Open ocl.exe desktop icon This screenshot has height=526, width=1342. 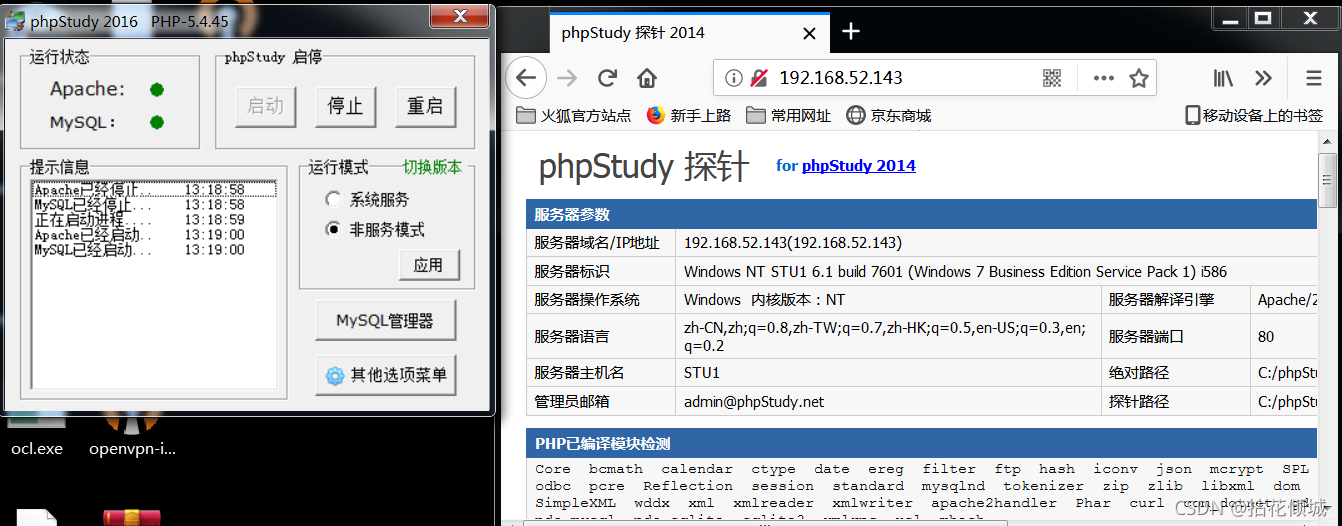(37, 436)
